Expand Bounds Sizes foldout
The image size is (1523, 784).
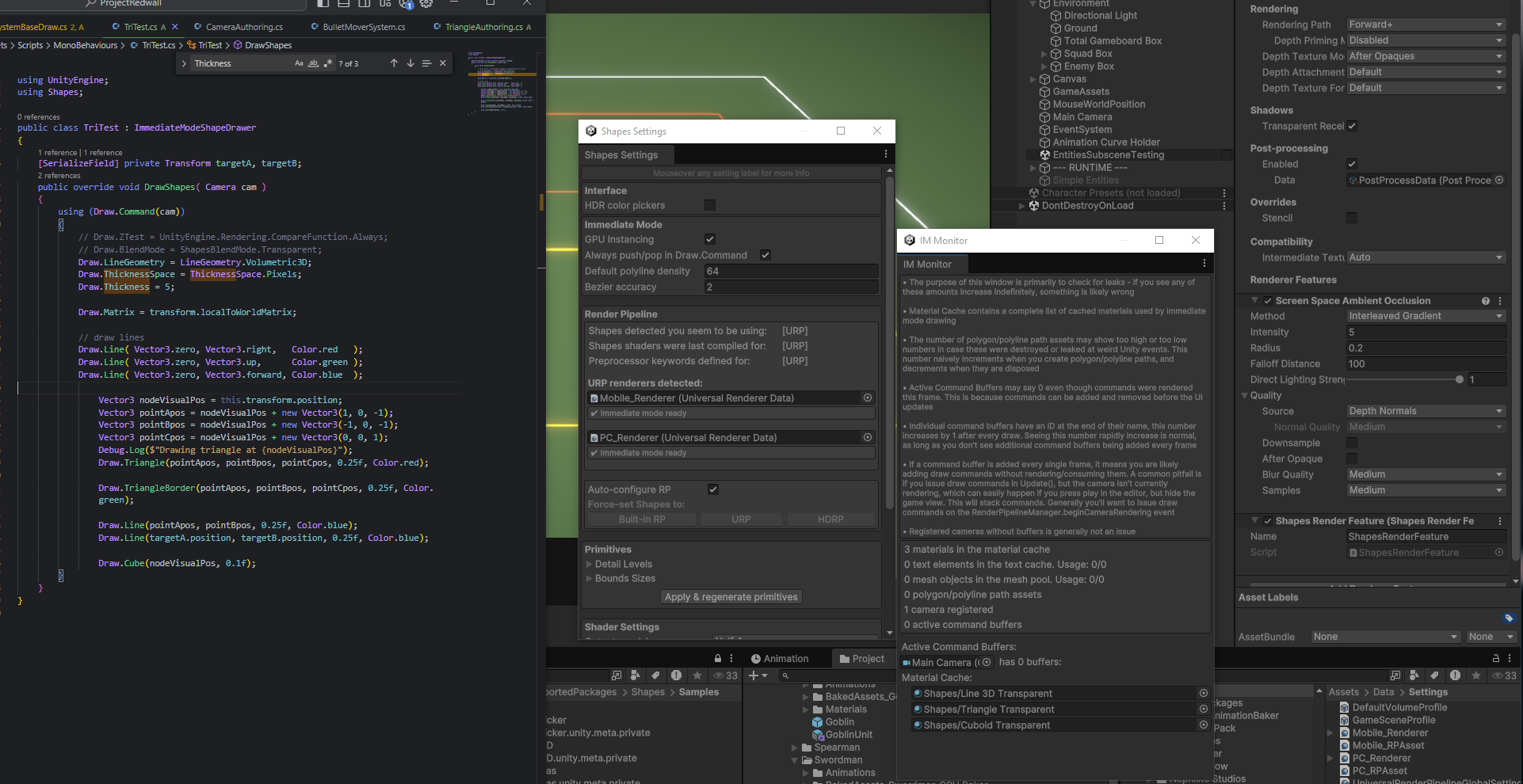pyautogui.click(x=590, y=579)
